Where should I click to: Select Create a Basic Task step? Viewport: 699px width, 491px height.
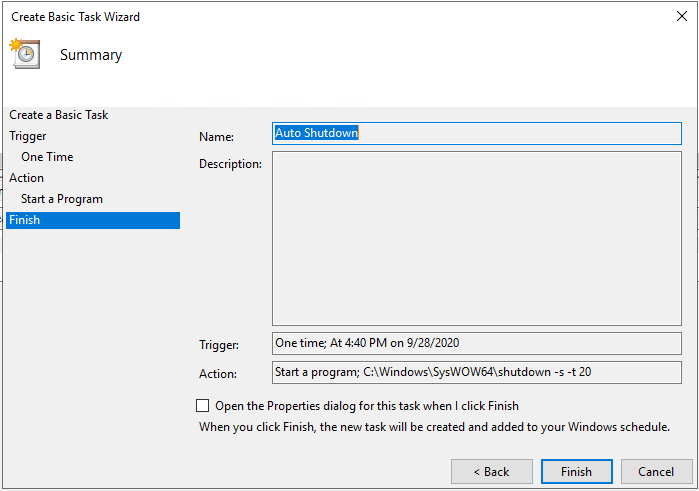coord(58,115)
